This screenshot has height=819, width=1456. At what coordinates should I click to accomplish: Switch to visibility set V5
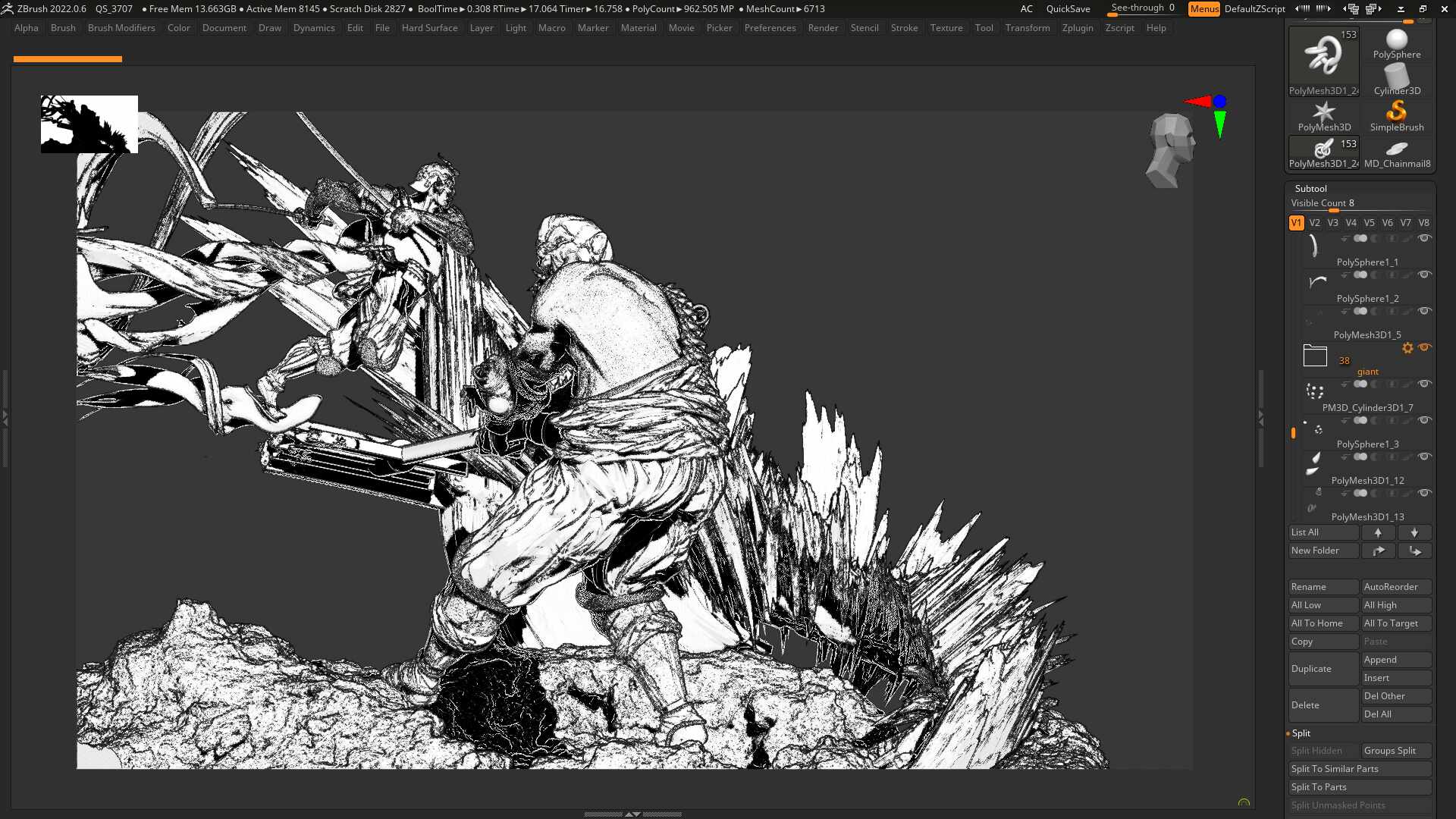[1369, 223]
